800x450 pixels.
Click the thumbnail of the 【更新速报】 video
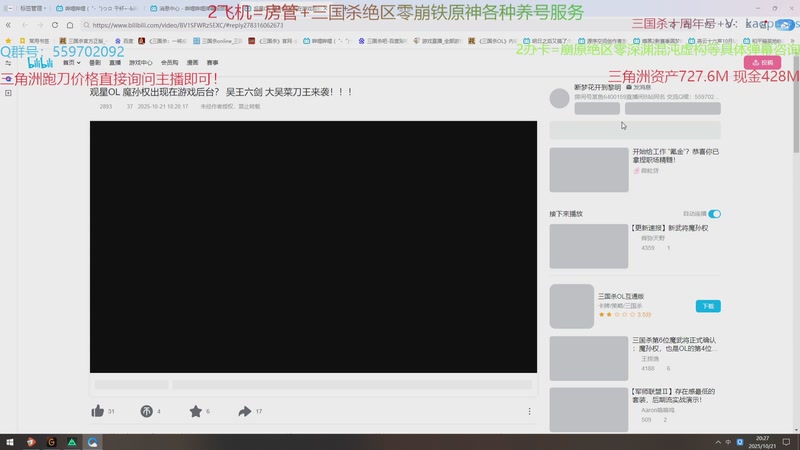click(x=589, y=246)
